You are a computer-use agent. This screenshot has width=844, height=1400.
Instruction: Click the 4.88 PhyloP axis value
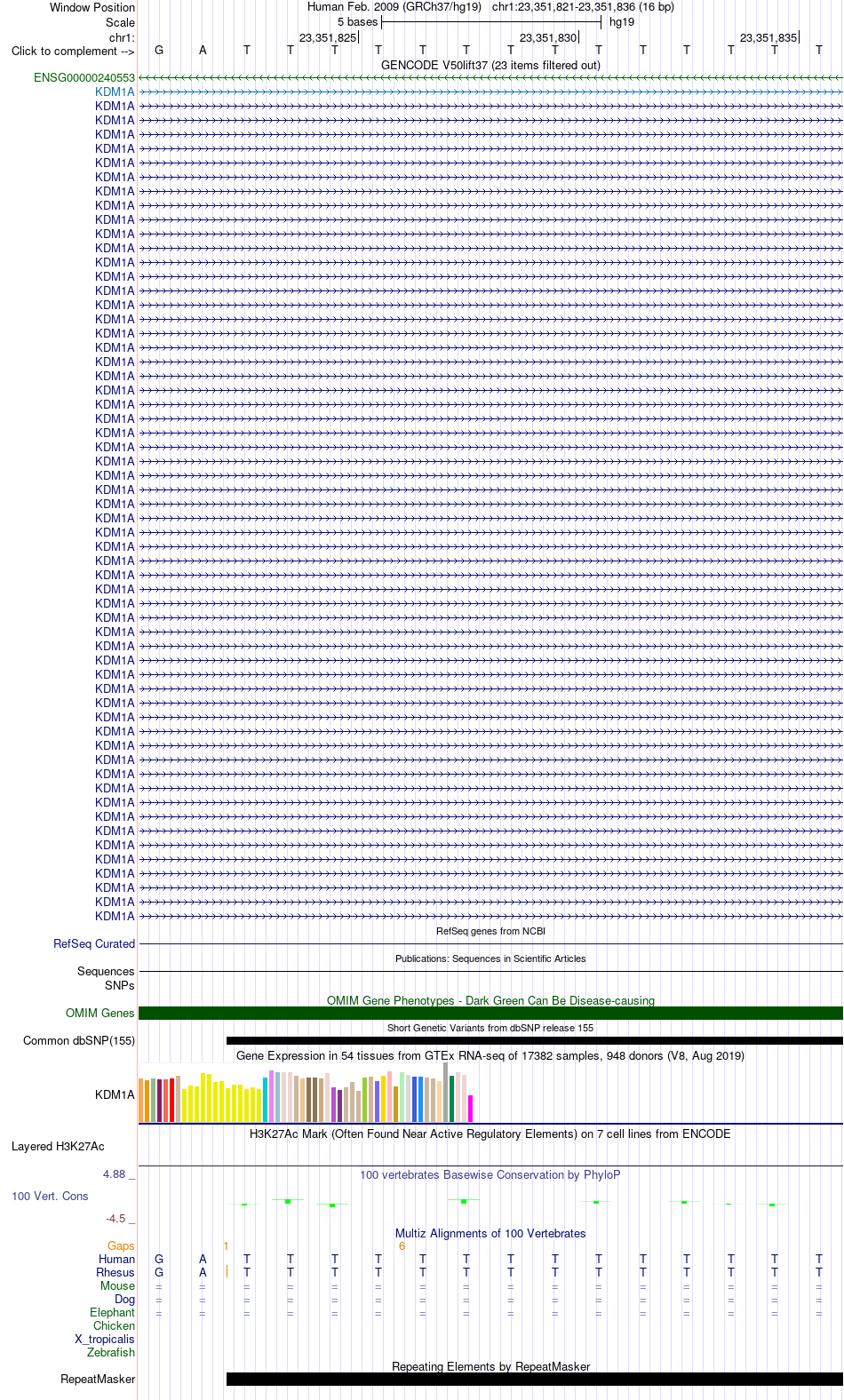point(115,1174)
